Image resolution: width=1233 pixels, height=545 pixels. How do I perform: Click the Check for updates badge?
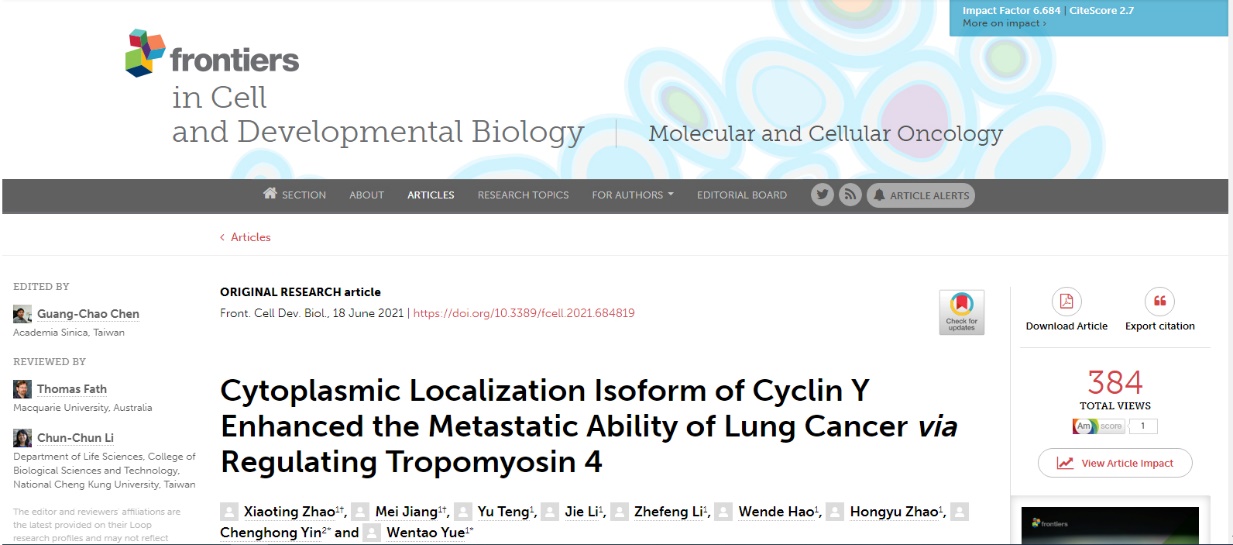coord(961,312)
